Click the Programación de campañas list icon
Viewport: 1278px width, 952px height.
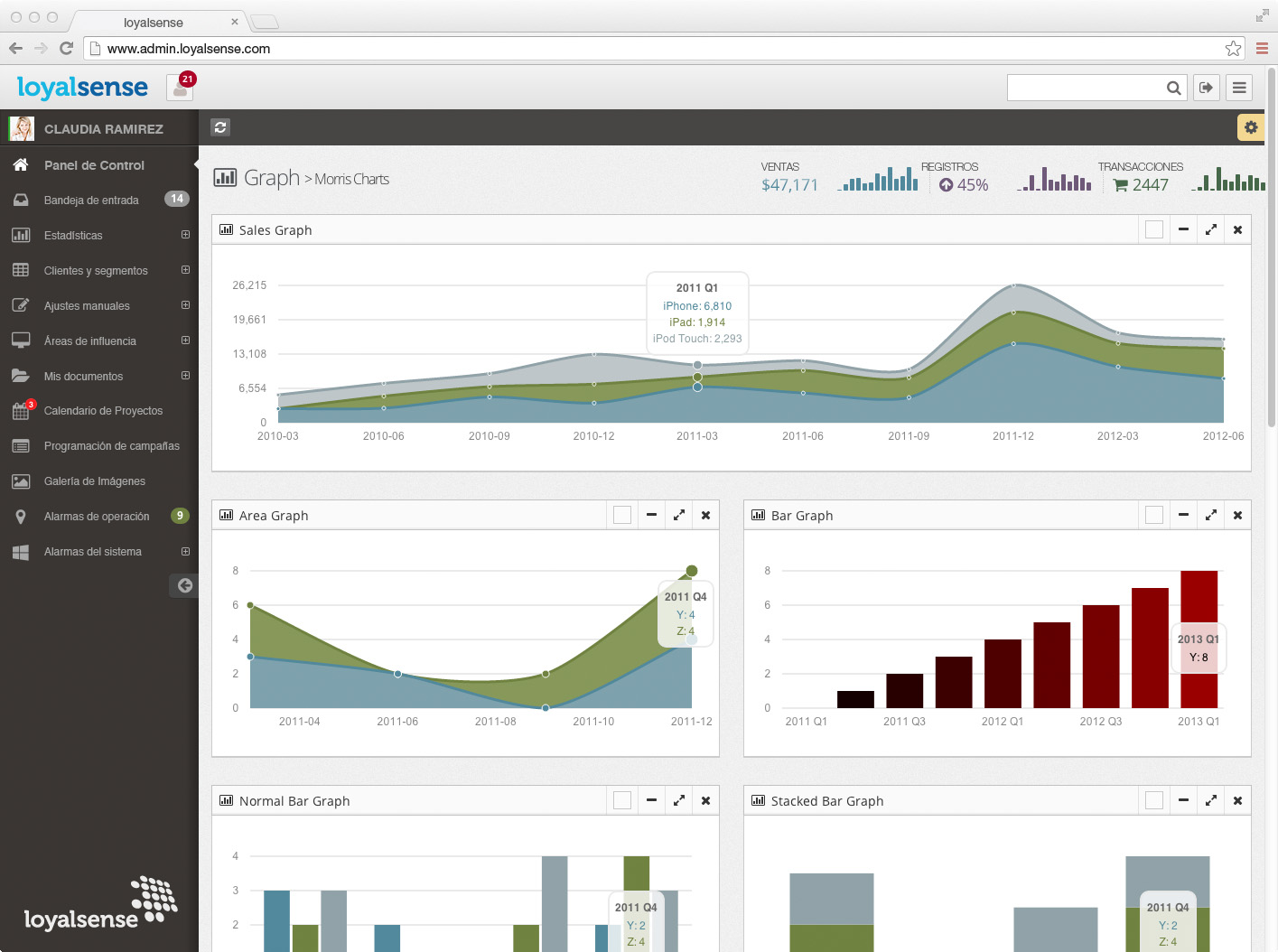tap(21, 446)
